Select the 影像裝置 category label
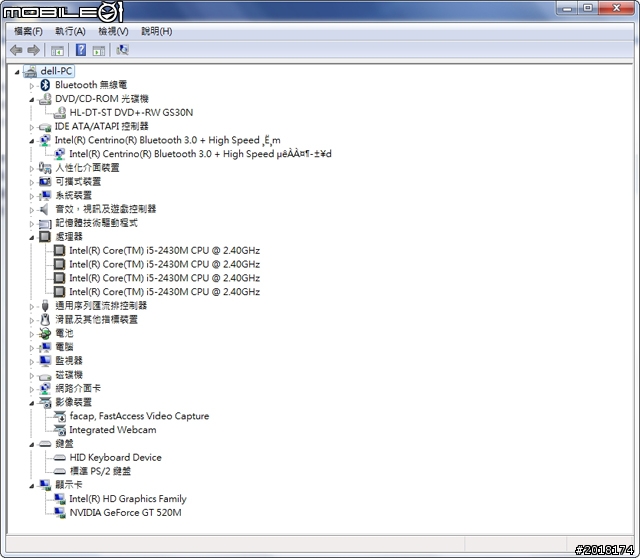Viewport: 640px width, 558px height. [73, 402]
